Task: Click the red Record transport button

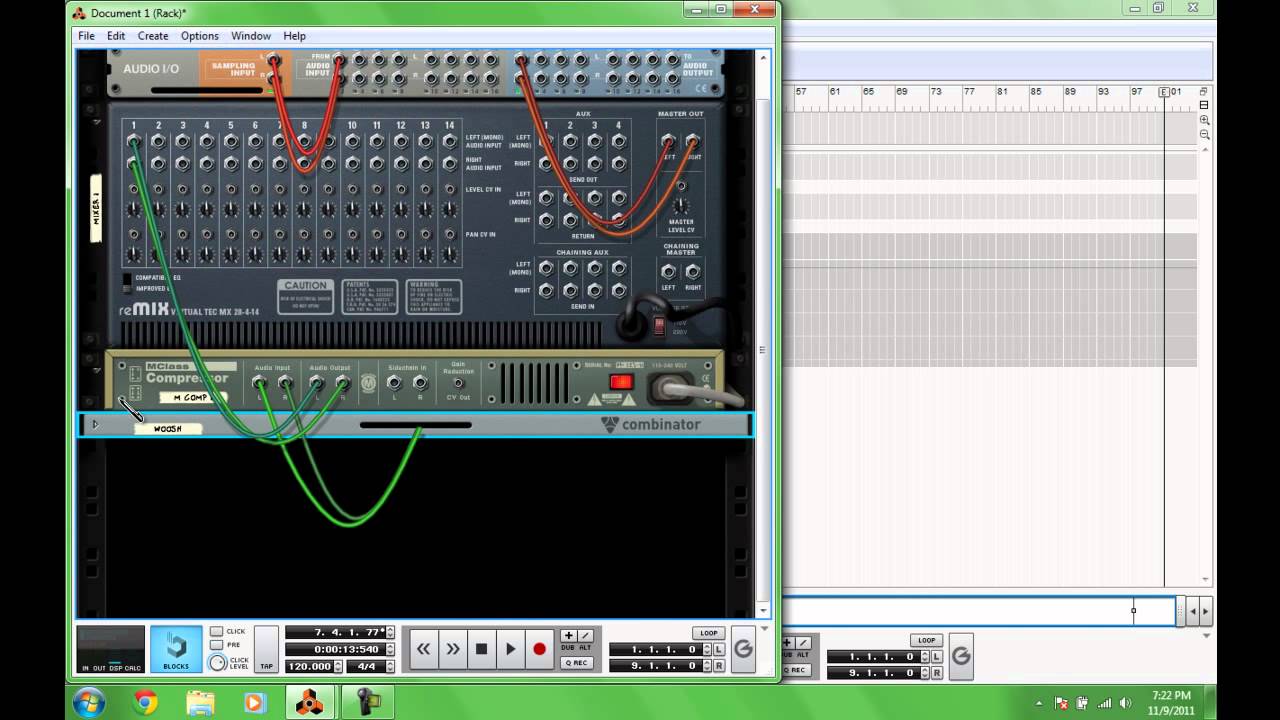Action: 539,649
